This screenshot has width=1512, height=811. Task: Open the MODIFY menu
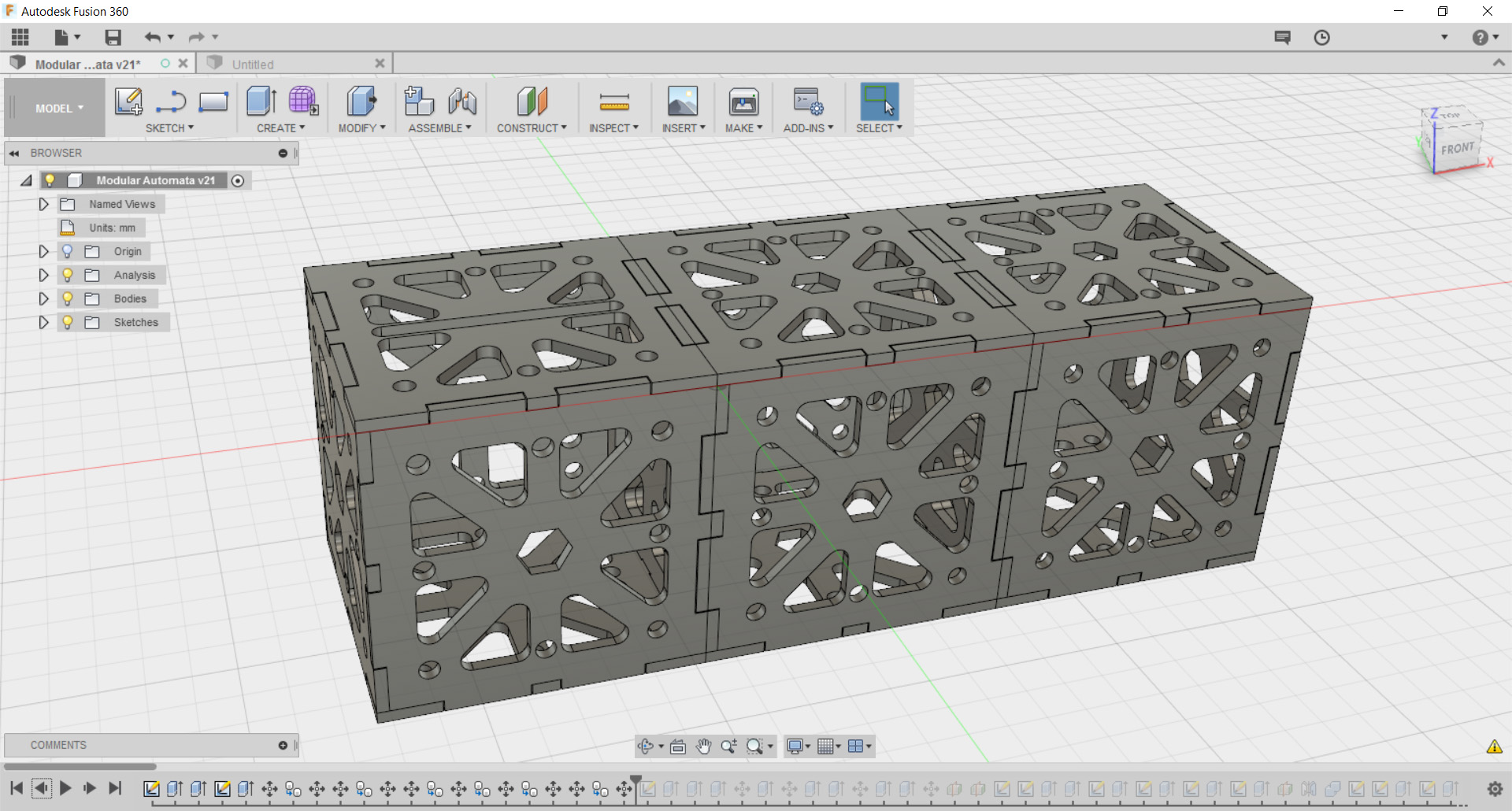361,128
